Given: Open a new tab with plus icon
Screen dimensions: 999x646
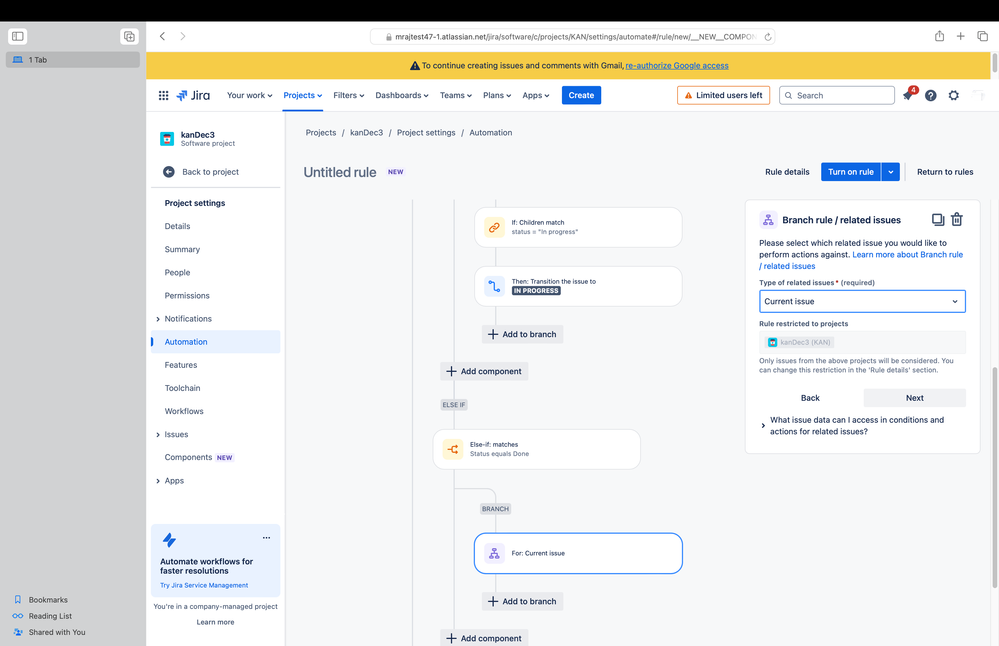Looking at the screenshot, I should [x=960, y=36].
